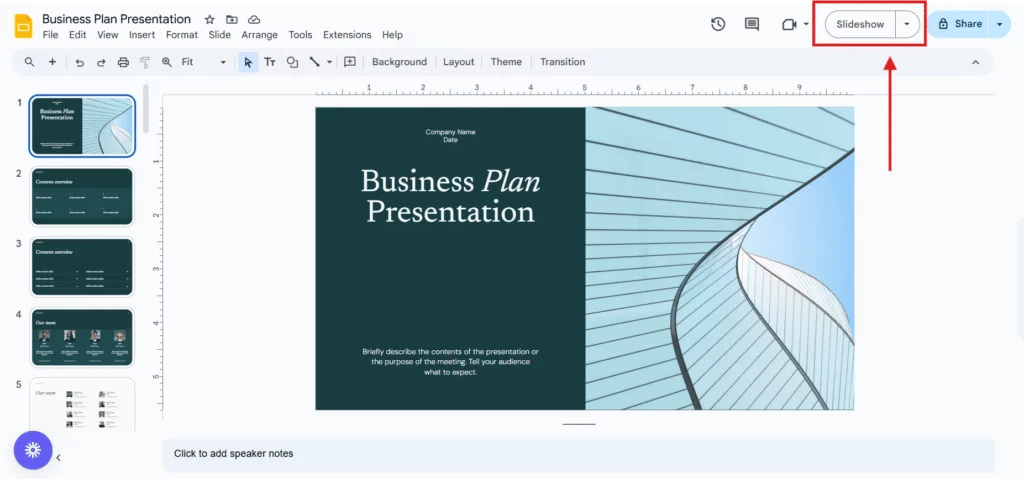Image resolution: width=1024 pixels, height=479 pixels.
Task: Open the Insert menu
Action: click(x=142, y=35)
